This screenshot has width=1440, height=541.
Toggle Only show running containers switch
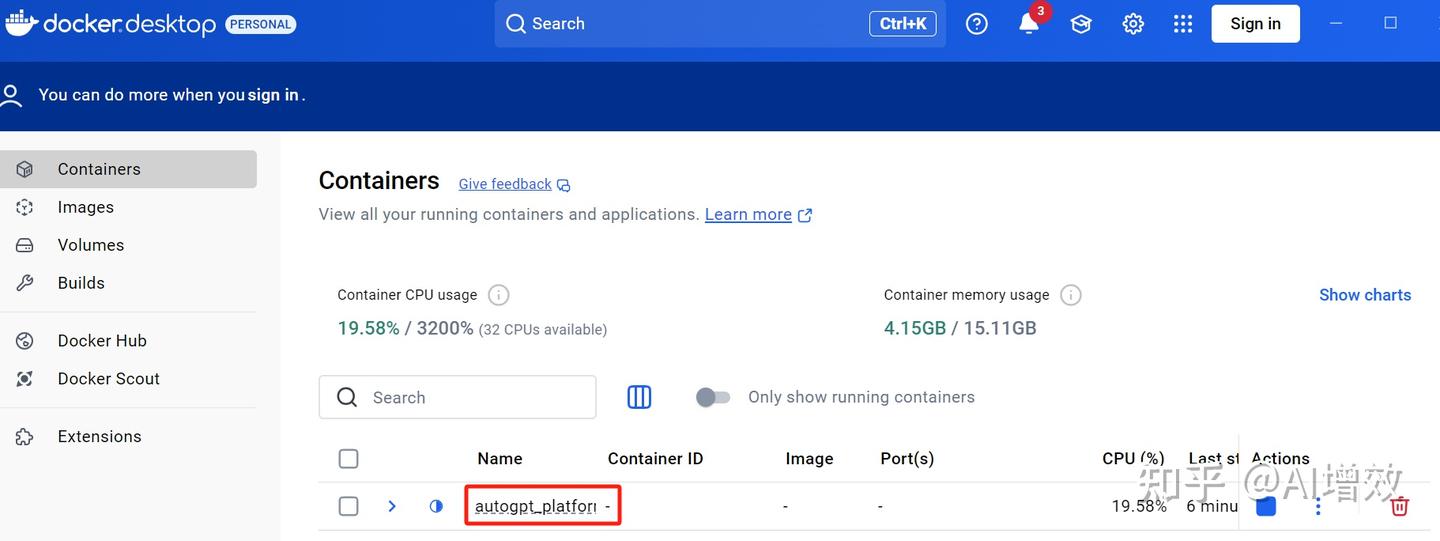point(713,397)
